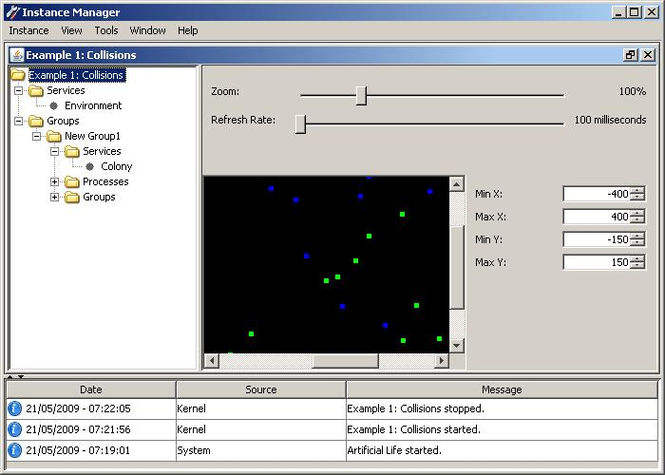Click the Environment grey circle icon

click(53, 106)
